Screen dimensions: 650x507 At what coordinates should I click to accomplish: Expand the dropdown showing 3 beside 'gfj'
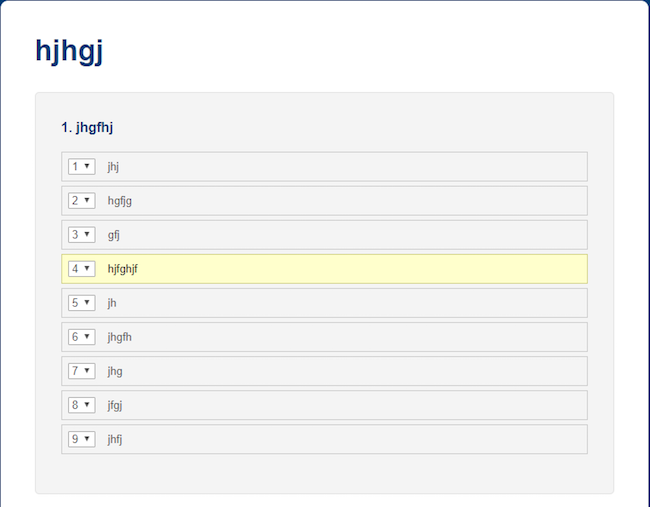[x=82, y=235]
